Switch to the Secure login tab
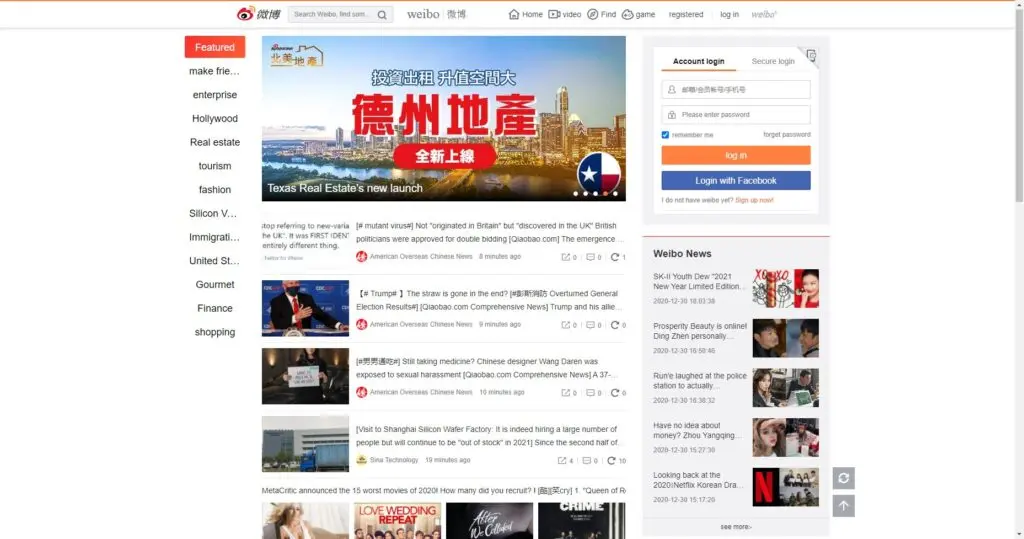 pos(772,62)
